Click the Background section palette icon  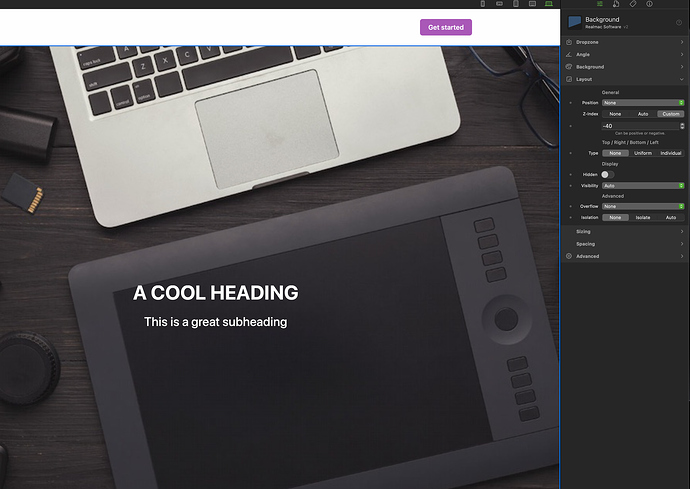point(569,67)
